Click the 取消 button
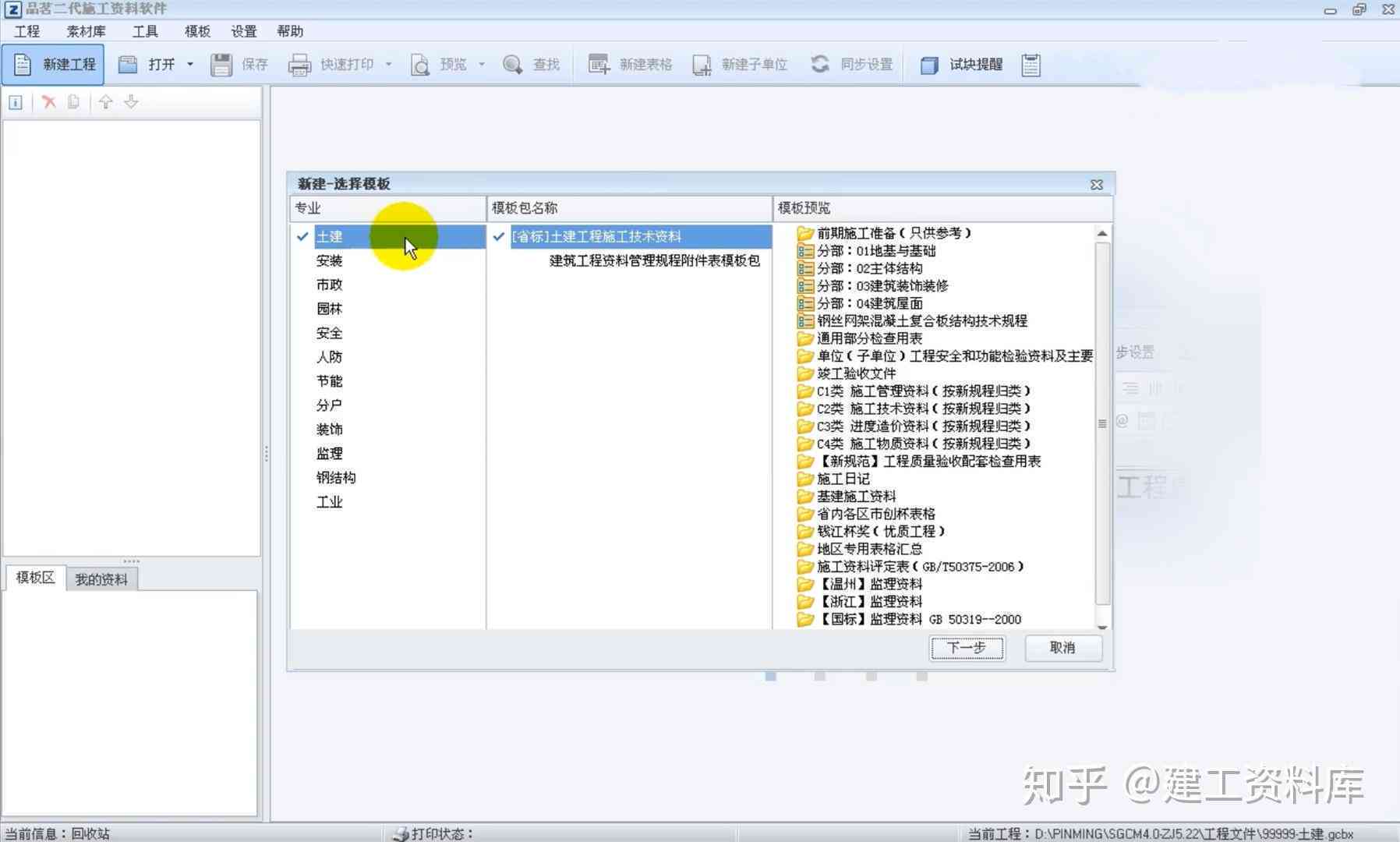The width and height of the screenshot is (1400, 842). 1062,648
